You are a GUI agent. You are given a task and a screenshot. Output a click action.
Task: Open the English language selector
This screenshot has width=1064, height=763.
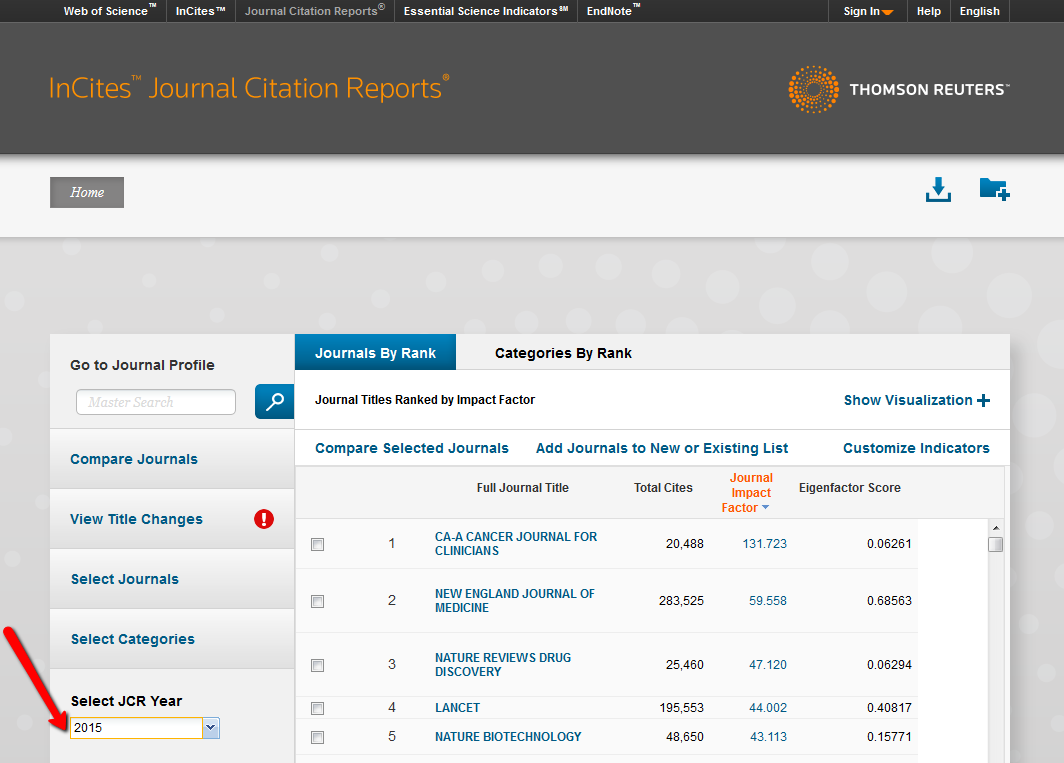[x=979, y=11]
